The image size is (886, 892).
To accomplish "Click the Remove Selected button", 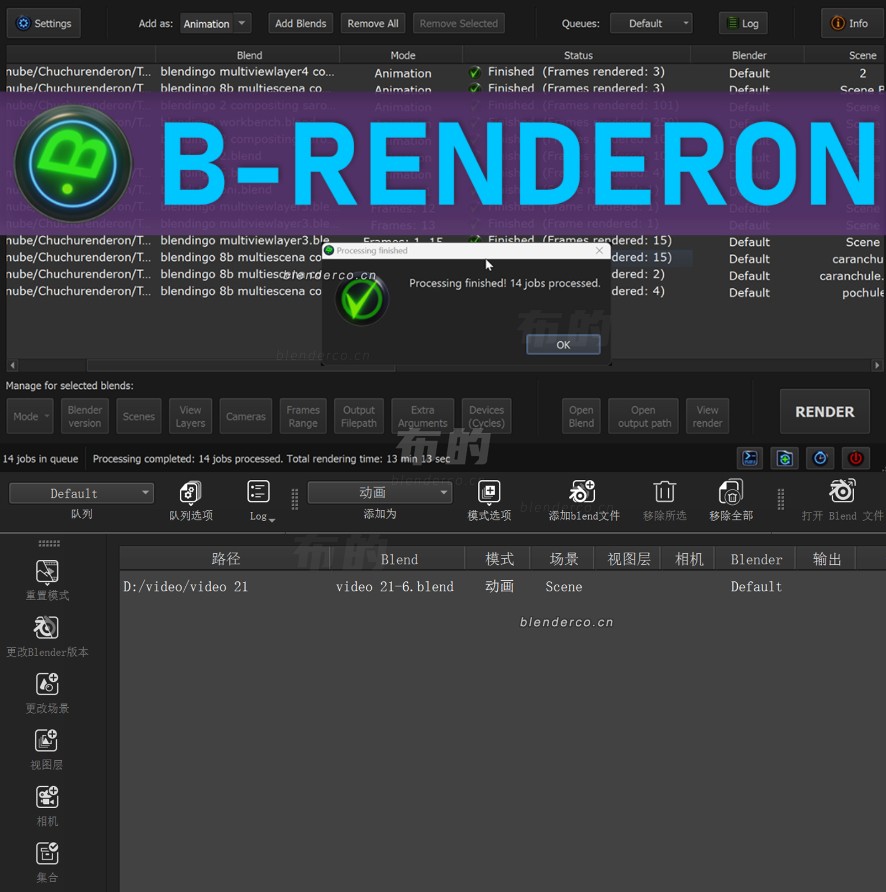I will point(459,23).
